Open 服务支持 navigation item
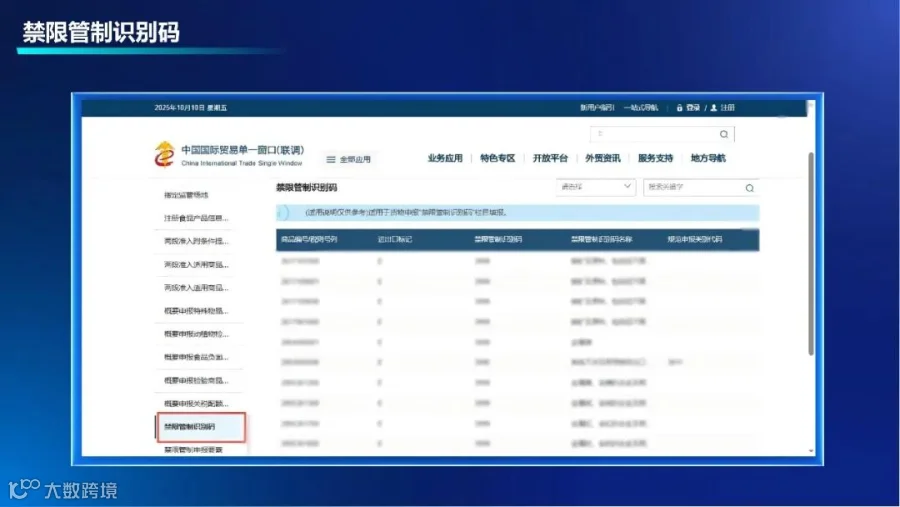This screenshot has width=900, height=507. (655, 158)
